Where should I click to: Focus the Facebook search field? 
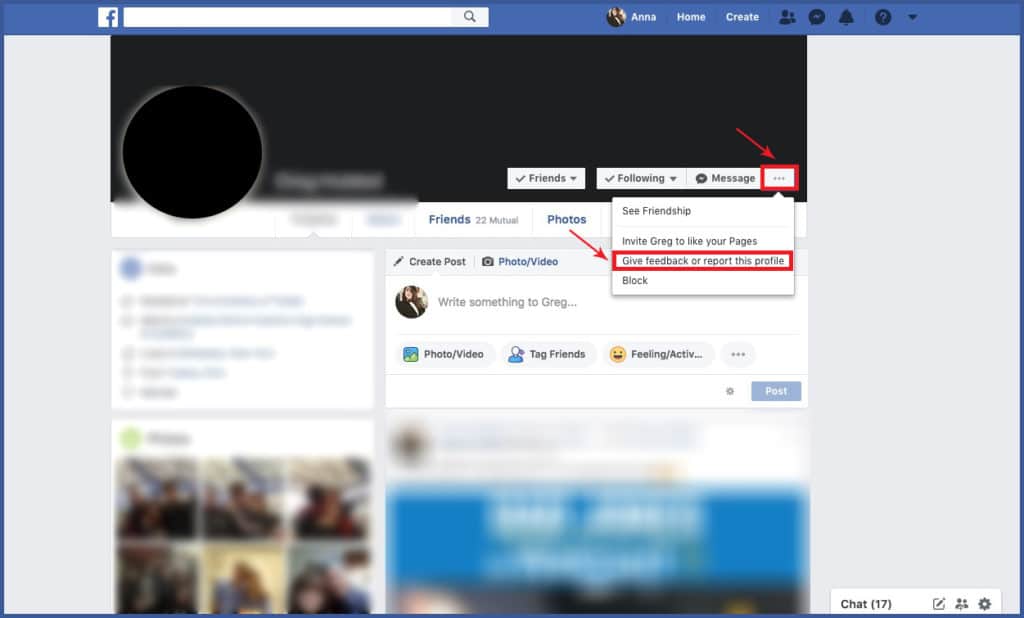(287, 17)
